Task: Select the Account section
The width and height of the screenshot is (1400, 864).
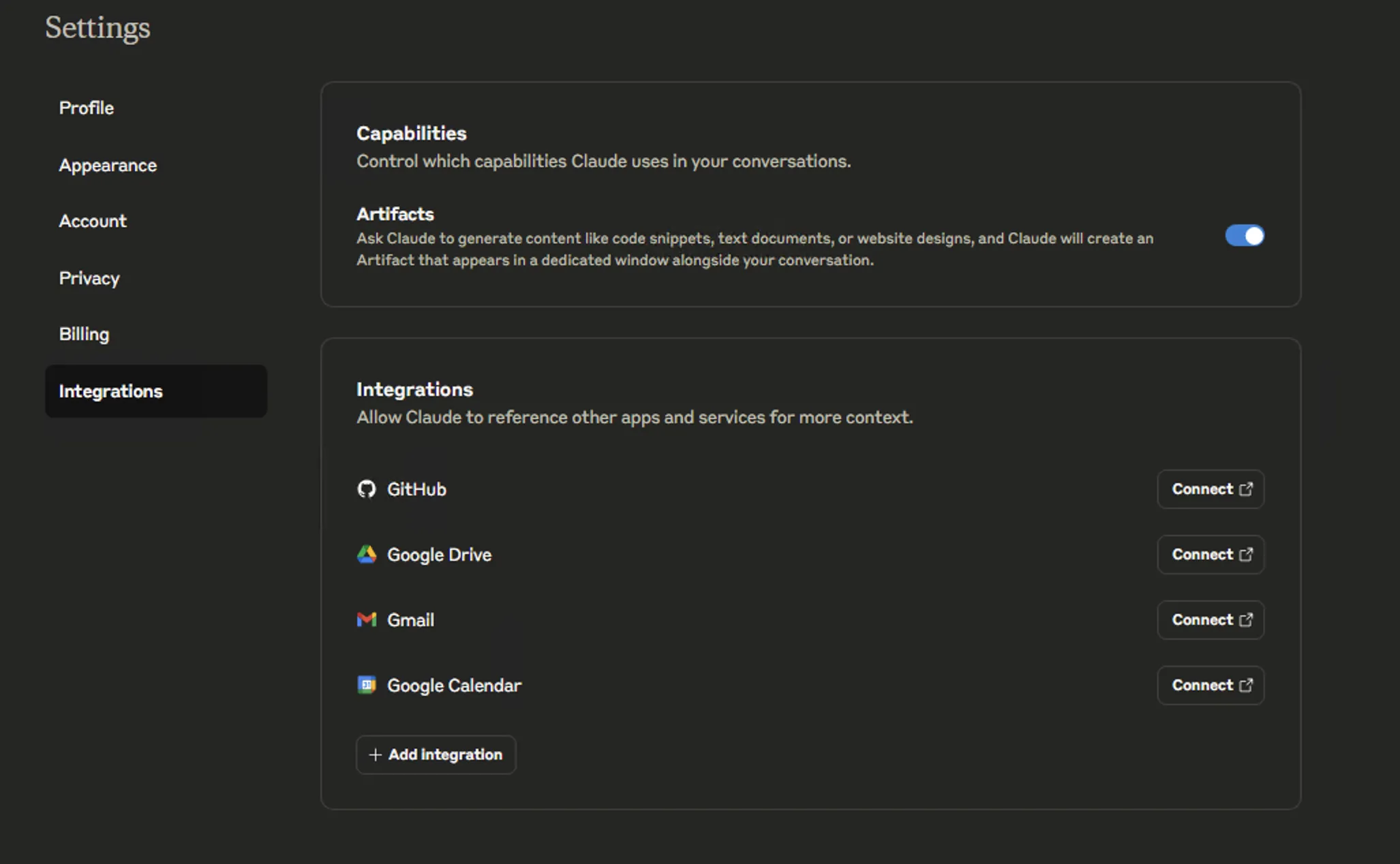Action: point(156,221)
